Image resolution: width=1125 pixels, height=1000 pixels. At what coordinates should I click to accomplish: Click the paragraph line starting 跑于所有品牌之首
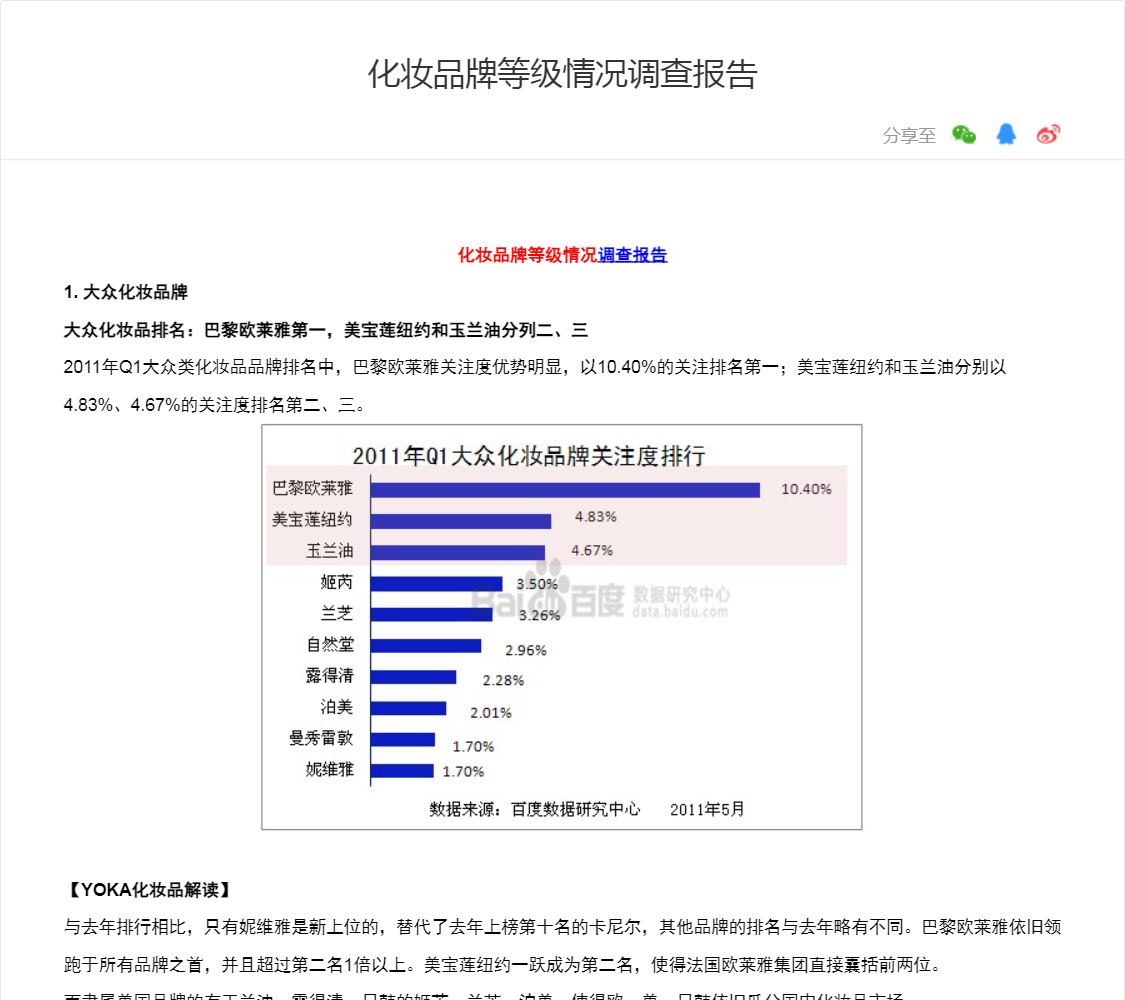tap(502, 965)
